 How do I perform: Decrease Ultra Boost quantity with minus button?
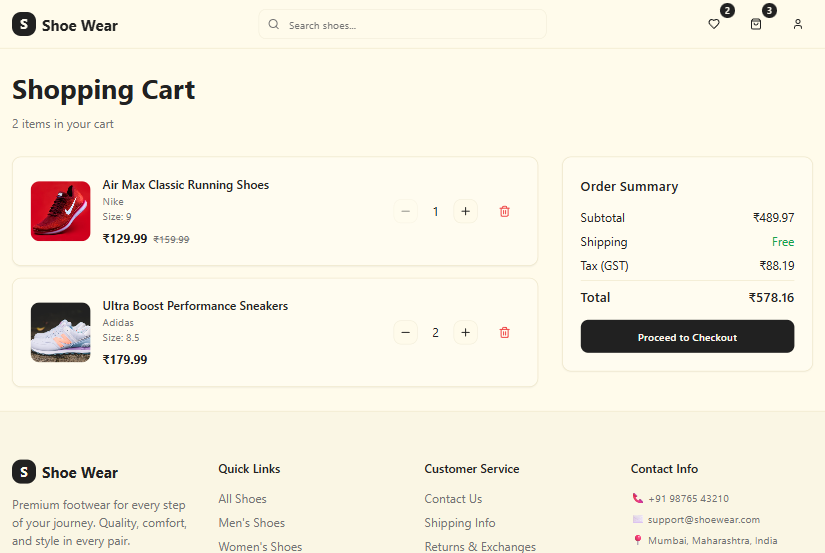coord(405,332)
